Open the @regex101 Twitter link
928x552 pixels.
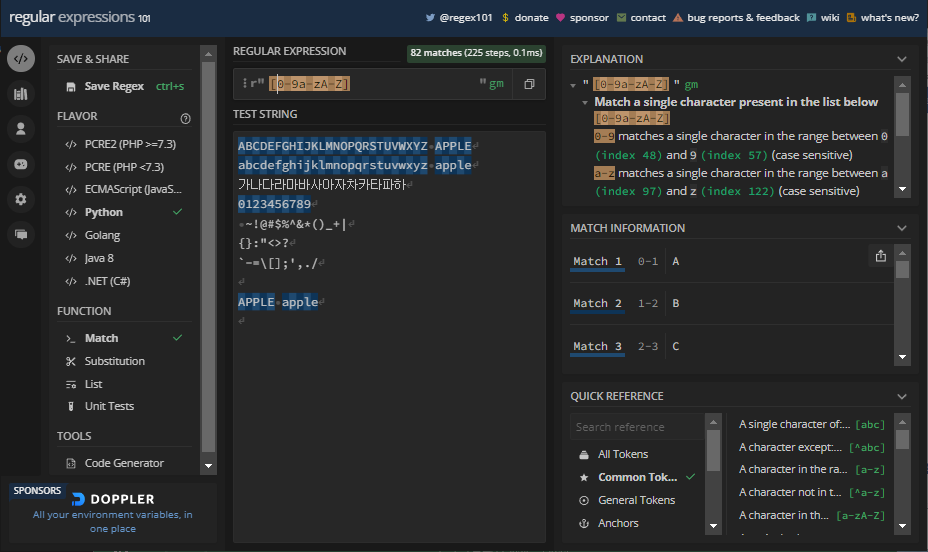coord(459,18)
